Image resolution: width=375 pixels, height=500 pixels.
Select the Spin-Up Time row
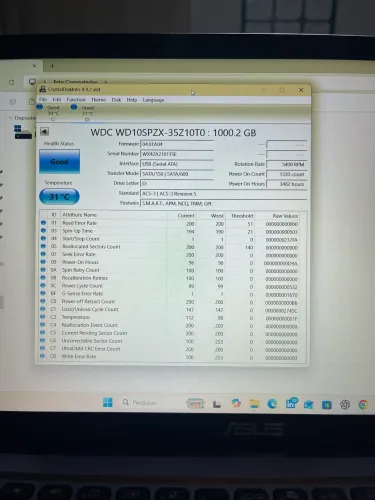[x=169, y=231]
